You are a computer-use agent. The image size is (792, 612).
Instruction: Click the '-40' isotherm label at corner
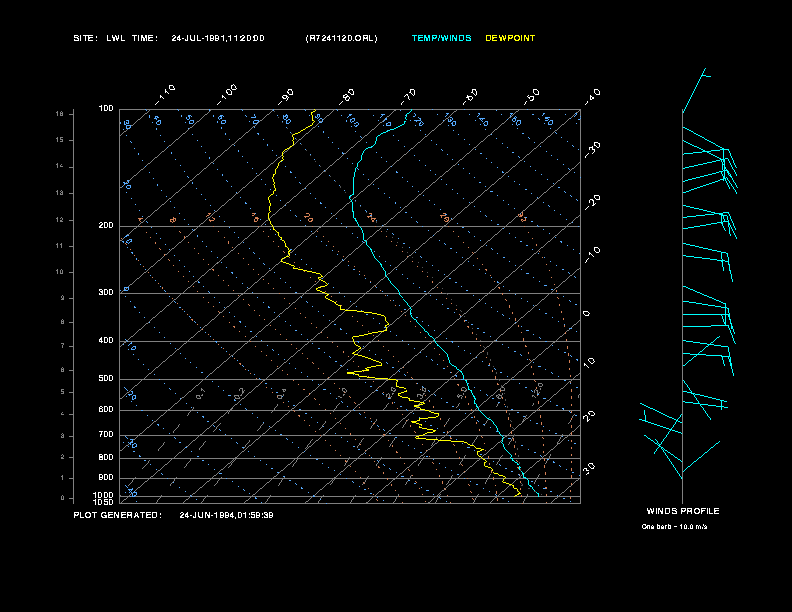[592, 97]
